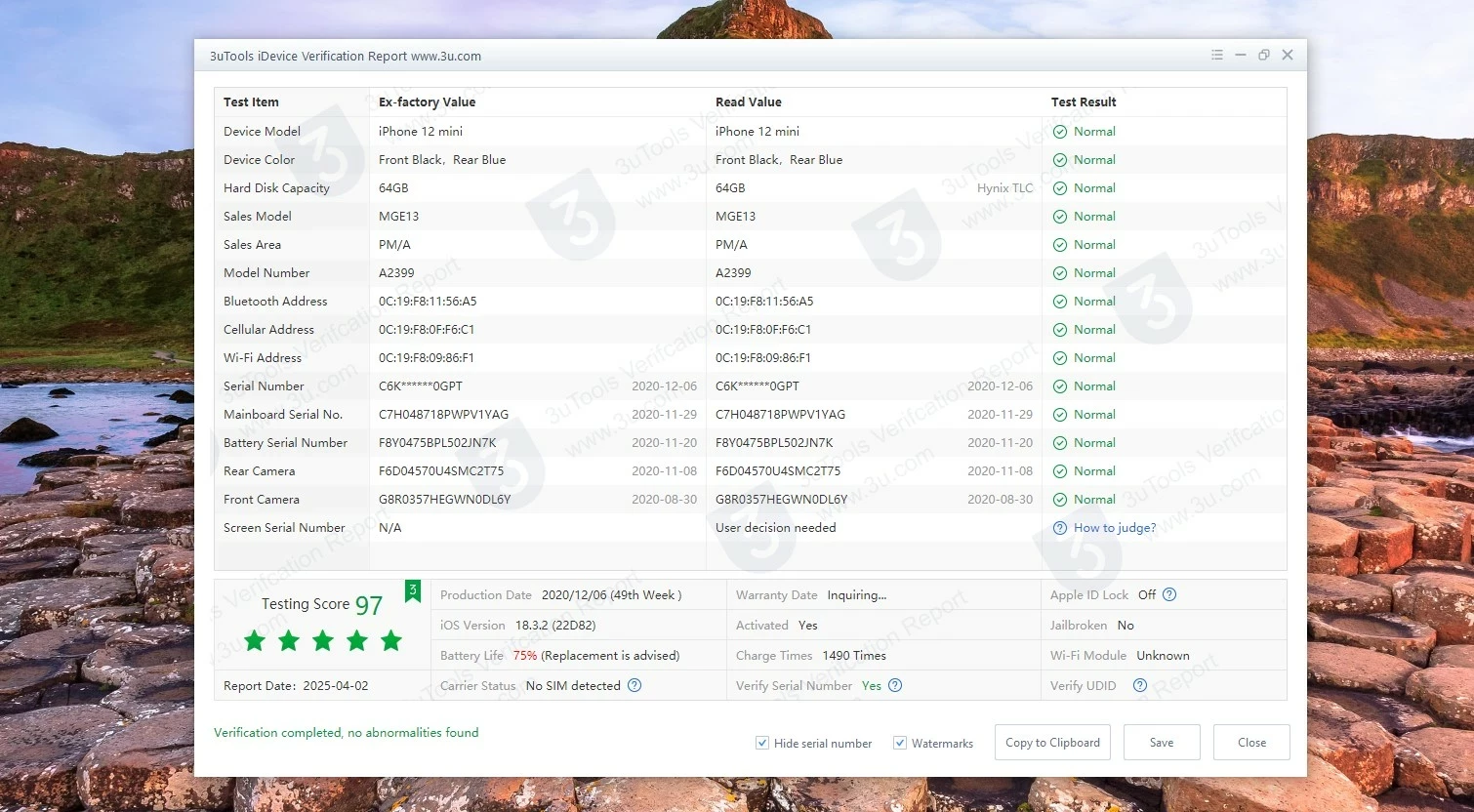Click Verification completed status message

347,733
